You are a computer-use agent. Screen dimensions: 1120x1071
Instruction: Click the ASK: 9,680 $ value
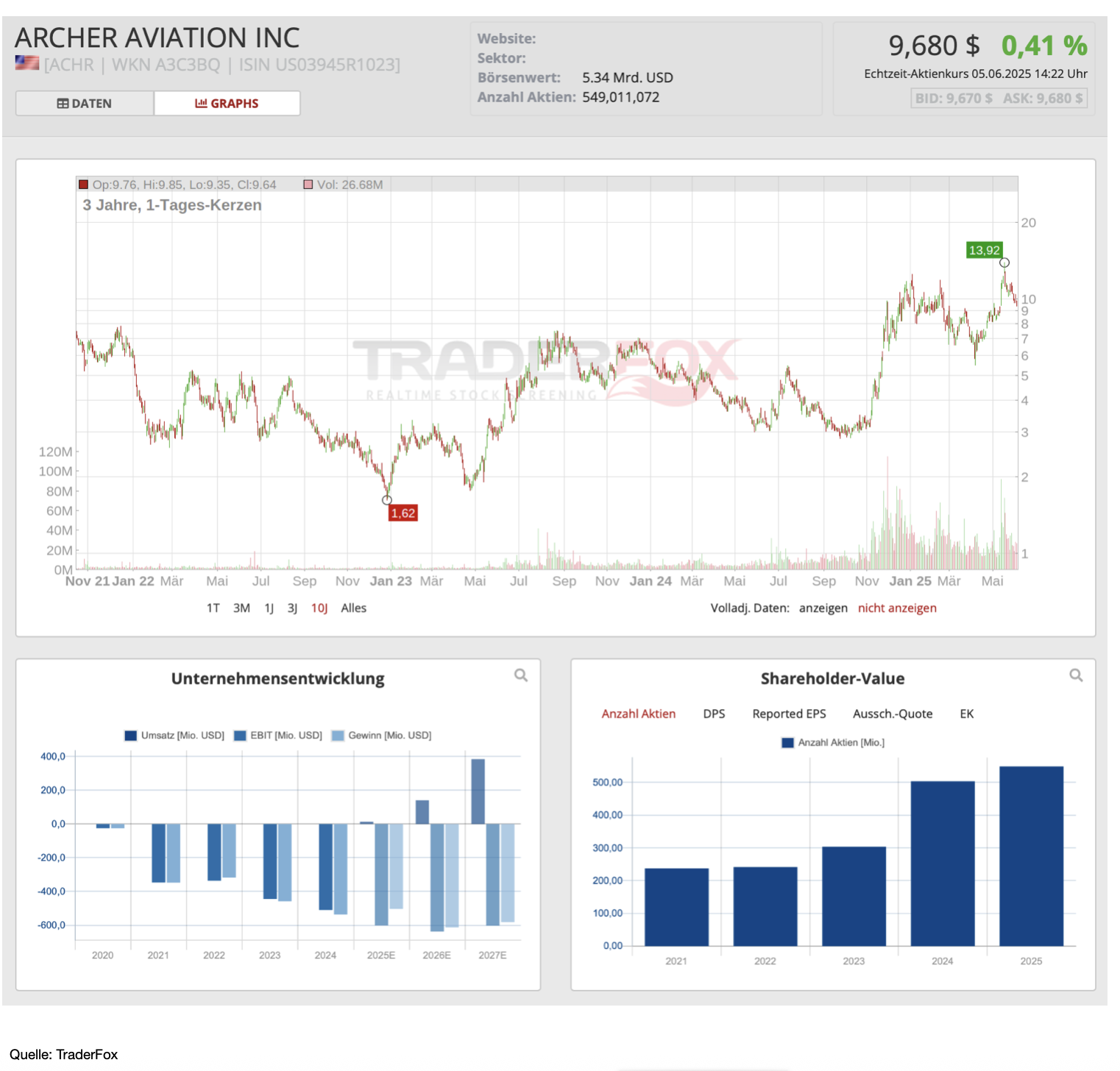point(1043,99)
